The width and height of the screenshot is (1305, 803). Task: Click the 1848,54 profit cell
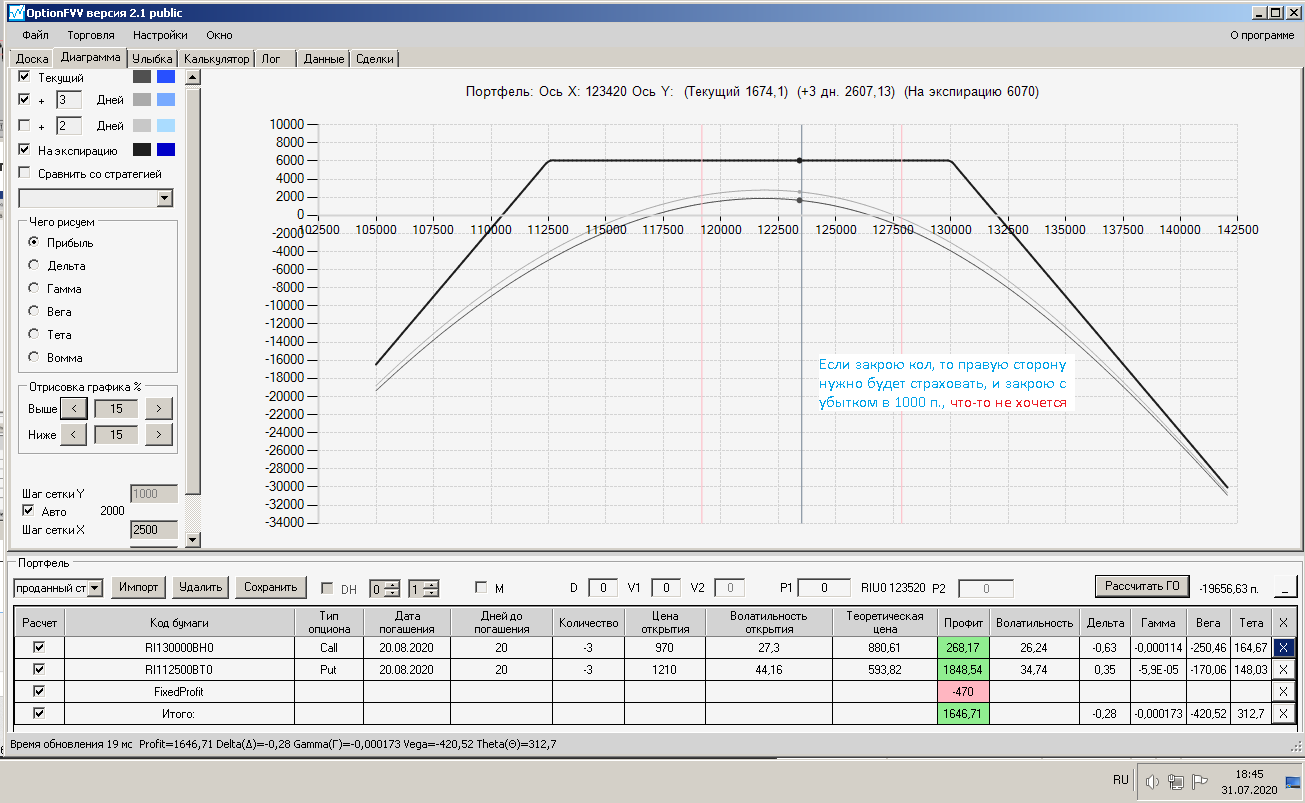tap(963, 669)
